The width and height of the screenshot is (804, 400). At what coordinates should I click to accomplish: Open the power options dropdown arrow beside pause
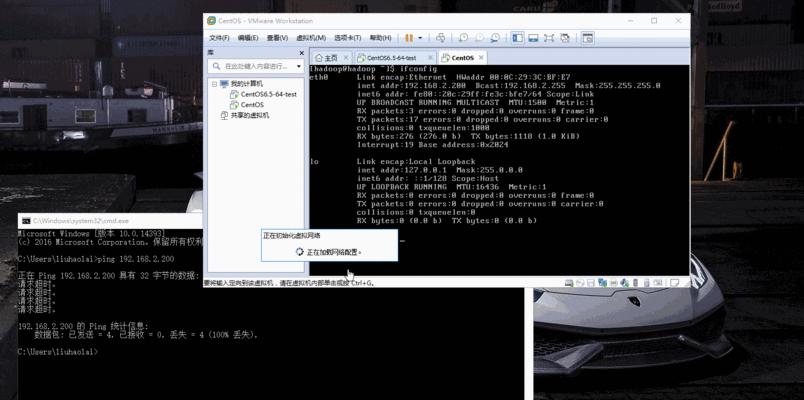click(420, 38)
